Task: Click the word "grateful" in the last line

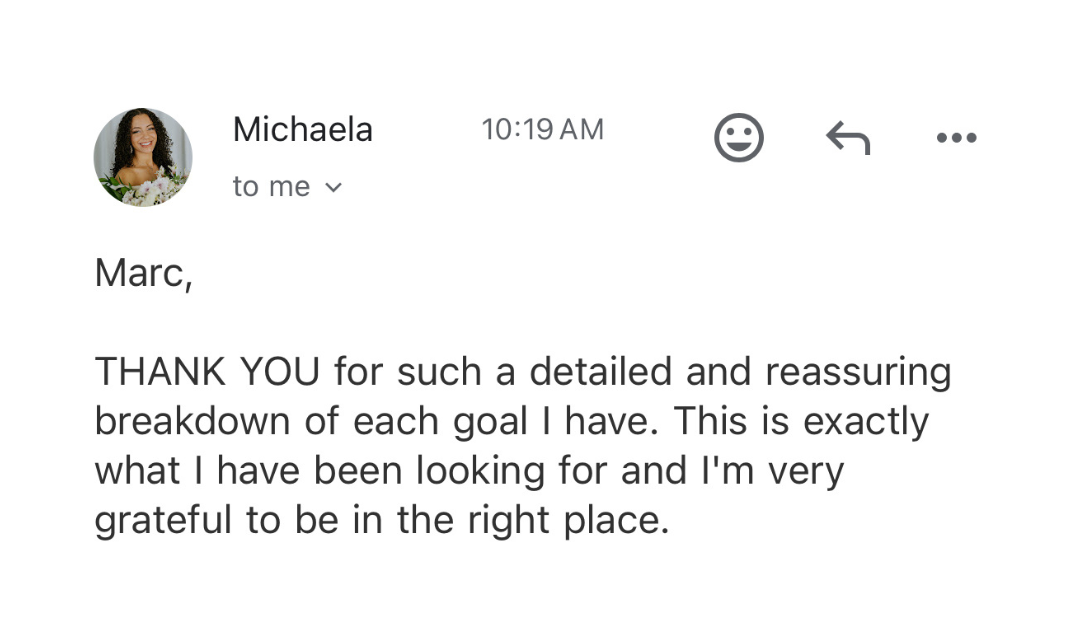Action: [x=163, y=522]
